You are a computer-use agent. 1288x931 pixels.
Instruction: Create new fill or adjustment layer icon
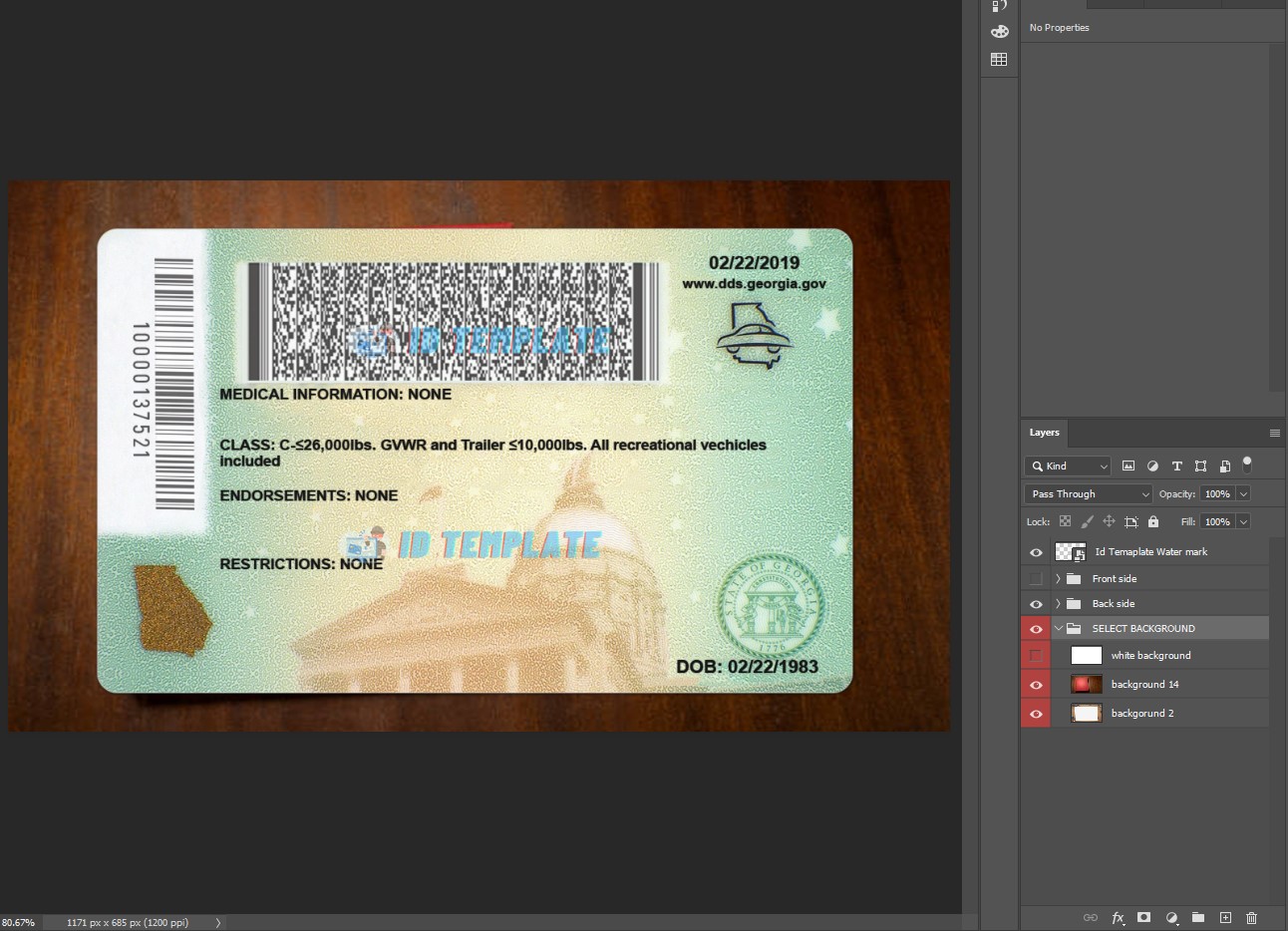coord(1171,917)
